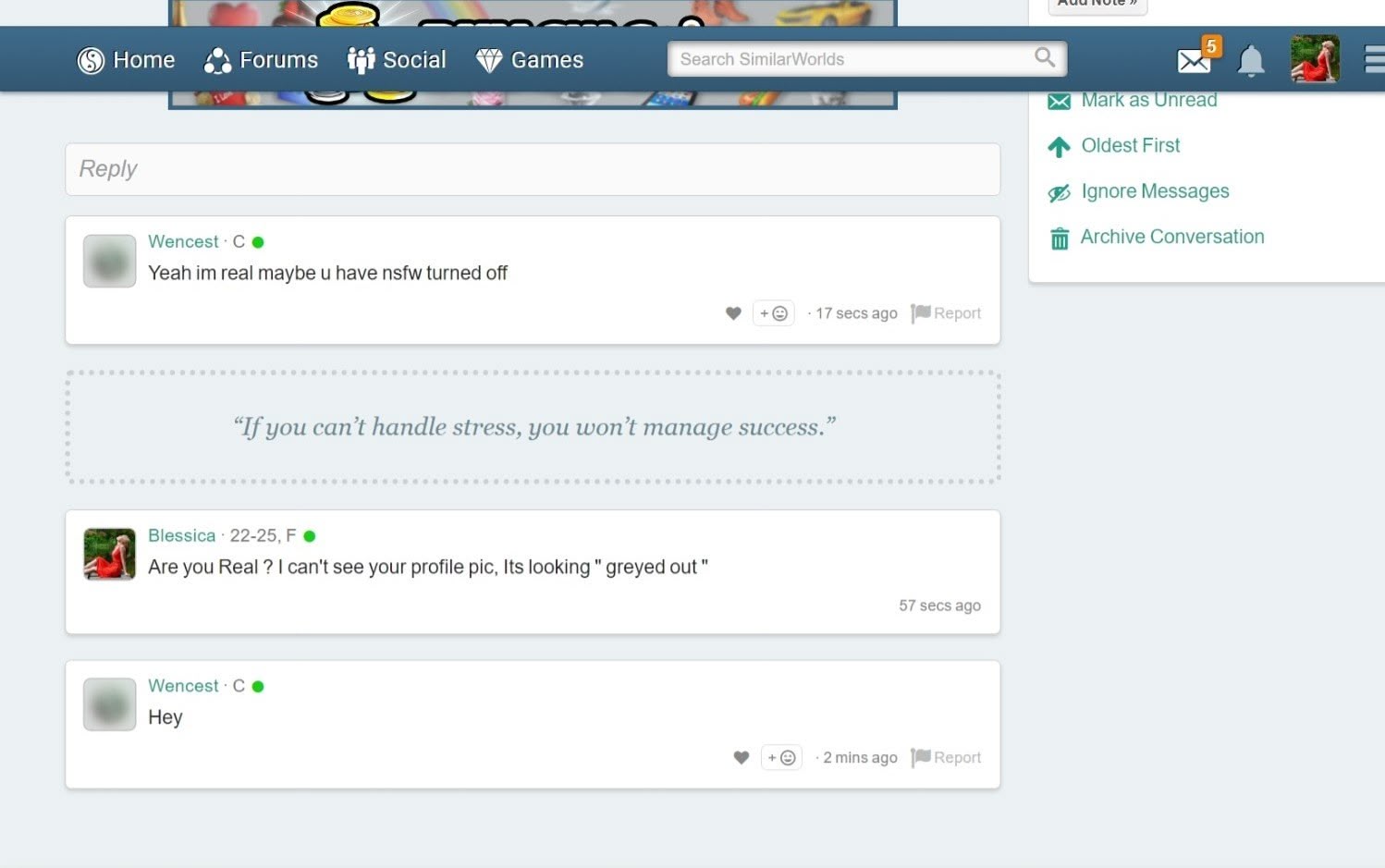Click the search magnifier icon
This screenshot has width=1385, height=868.
[x=1045, y=57]
